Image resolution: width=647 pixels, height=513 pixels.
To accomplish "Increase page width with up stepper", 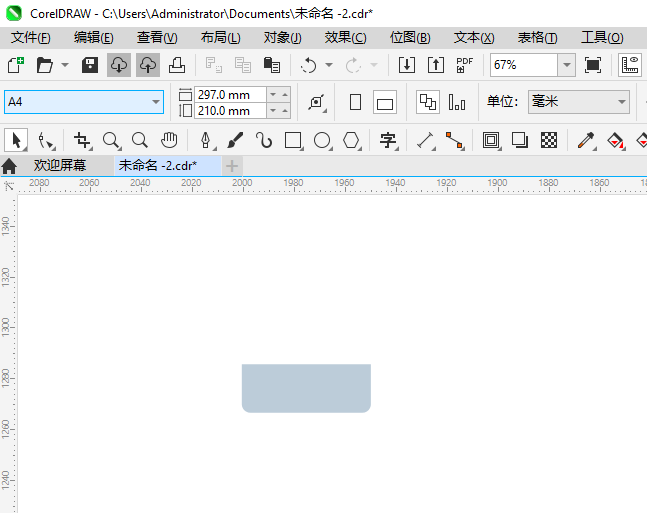I will 285,95.
